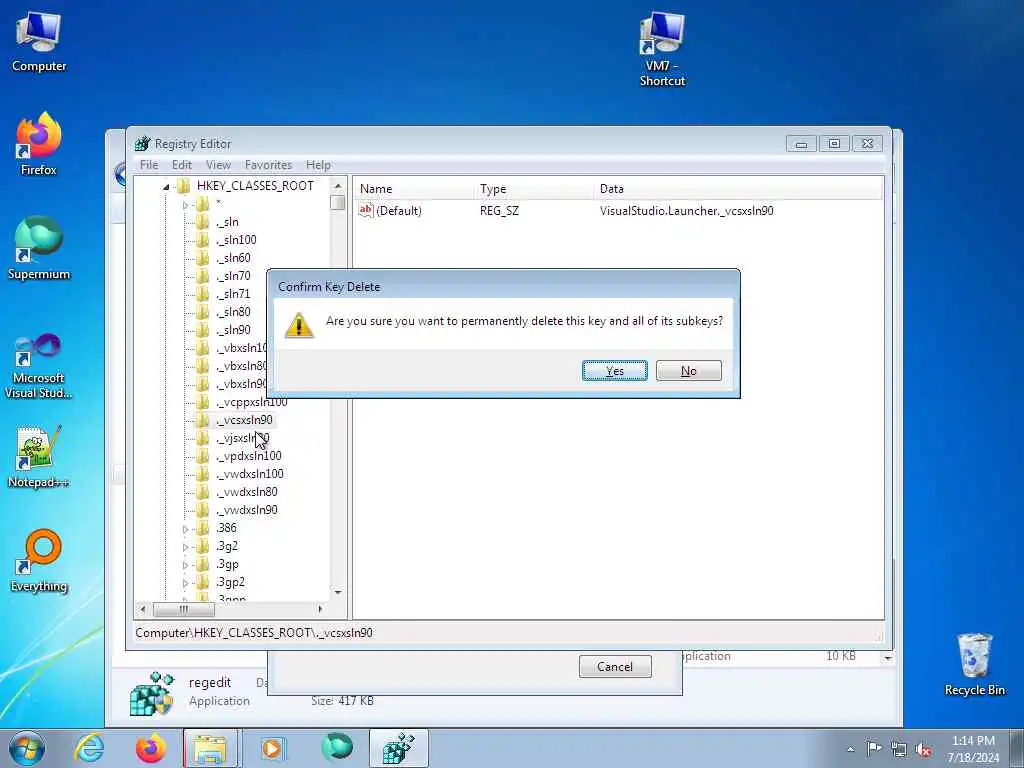Screen dimensions: 1024x768
Task: Confirm key deletion with Yes button
Action: pos(615,370)
